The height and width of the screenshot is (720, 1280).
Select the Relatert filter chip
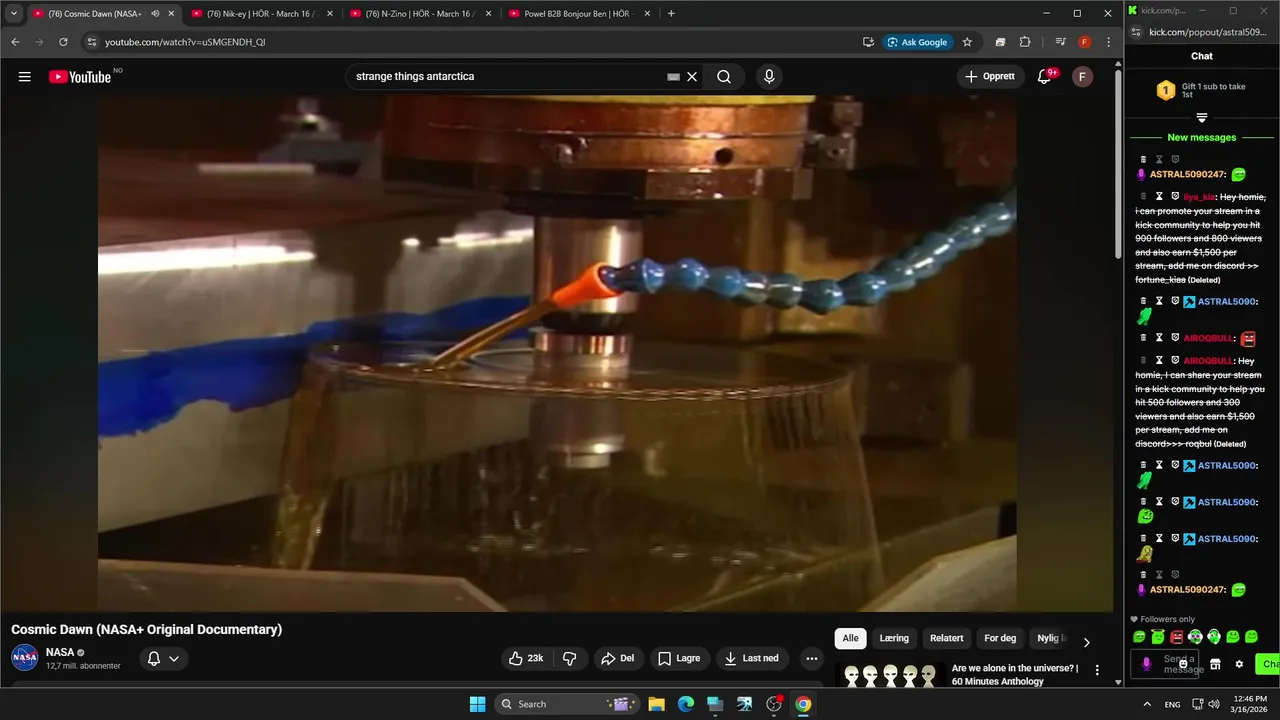(947, 638)
